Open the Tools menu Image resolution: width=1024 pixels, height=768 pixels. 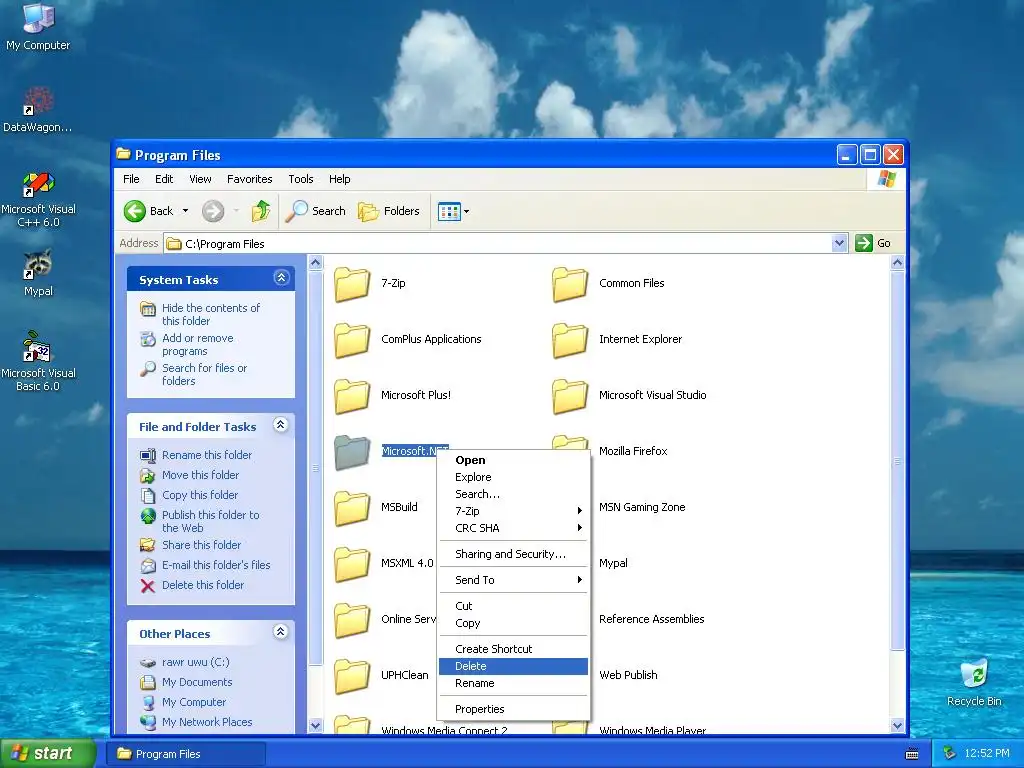click(300, 179)
